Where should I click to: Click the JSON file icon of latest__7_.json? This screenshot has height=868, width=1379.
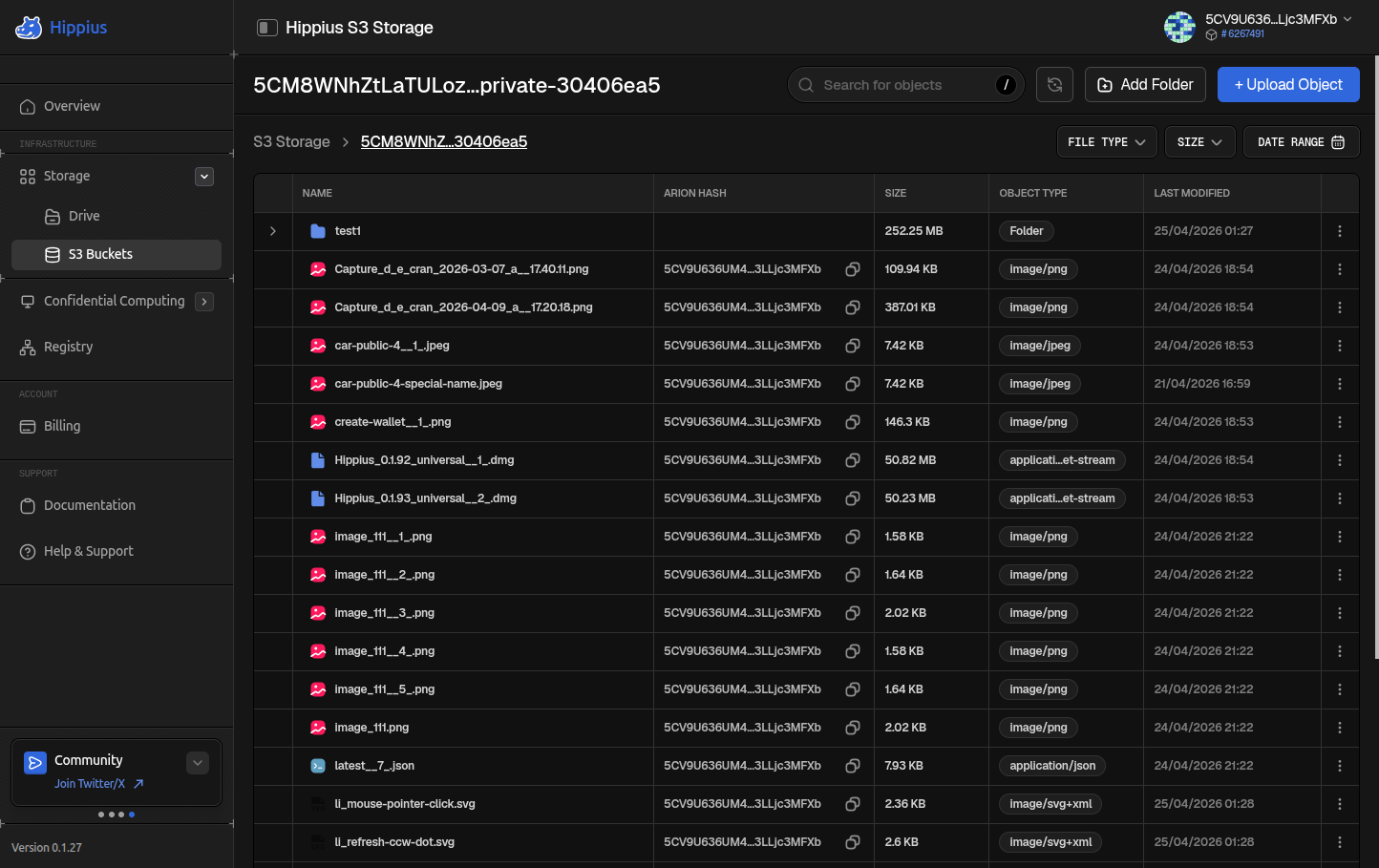pyautogui.click(x=318, y=766)
